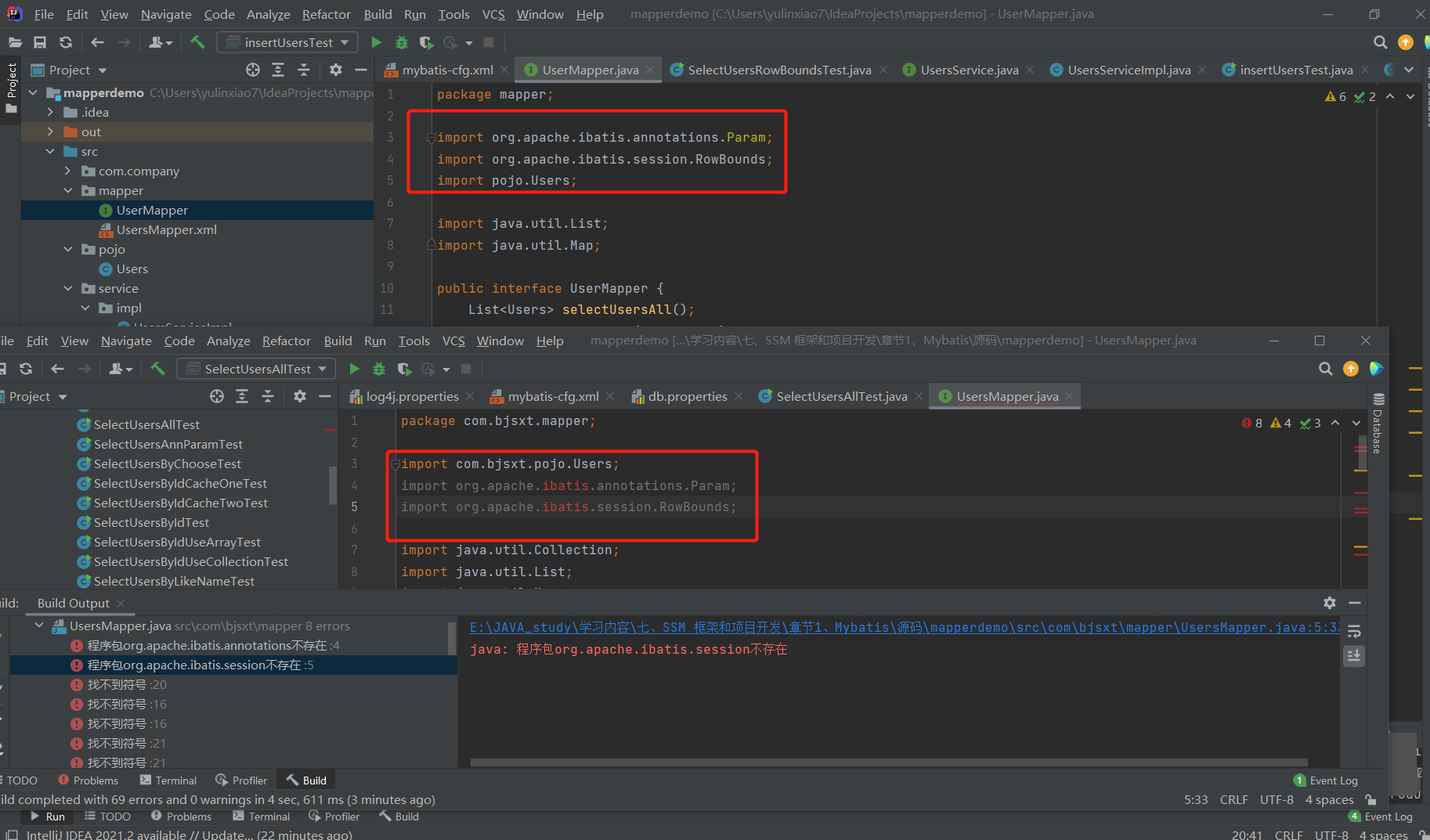
Task: Close Build Output tab
Action: click(121, 603)
